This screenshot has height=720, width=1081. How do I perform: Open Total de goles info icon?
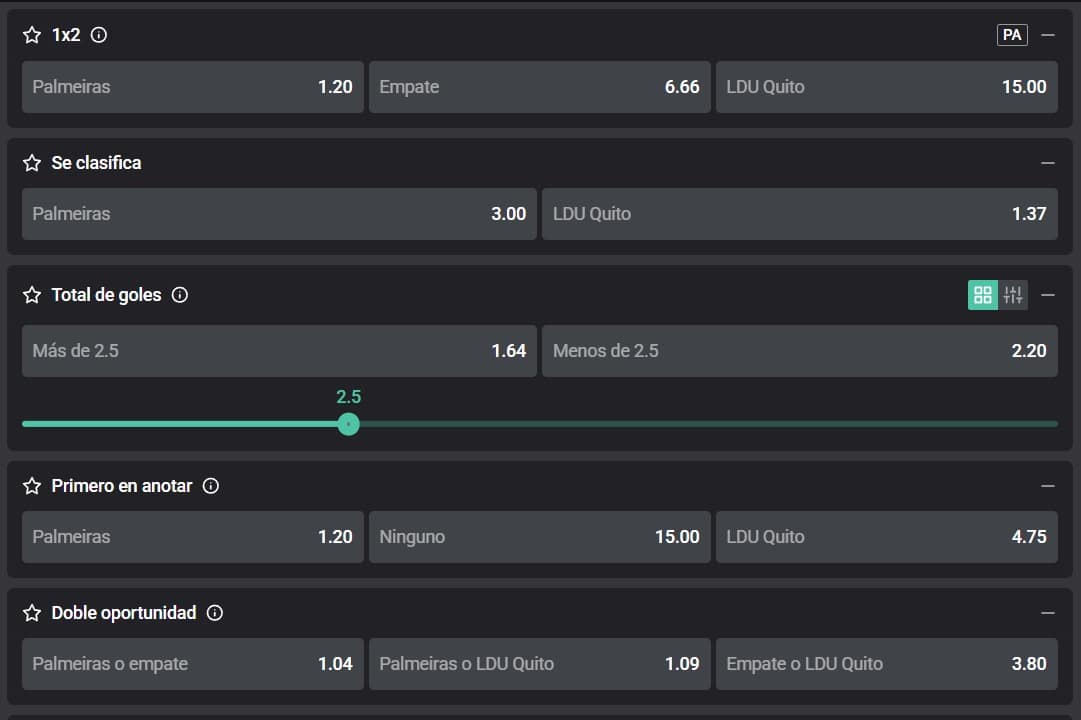(180, 295)
